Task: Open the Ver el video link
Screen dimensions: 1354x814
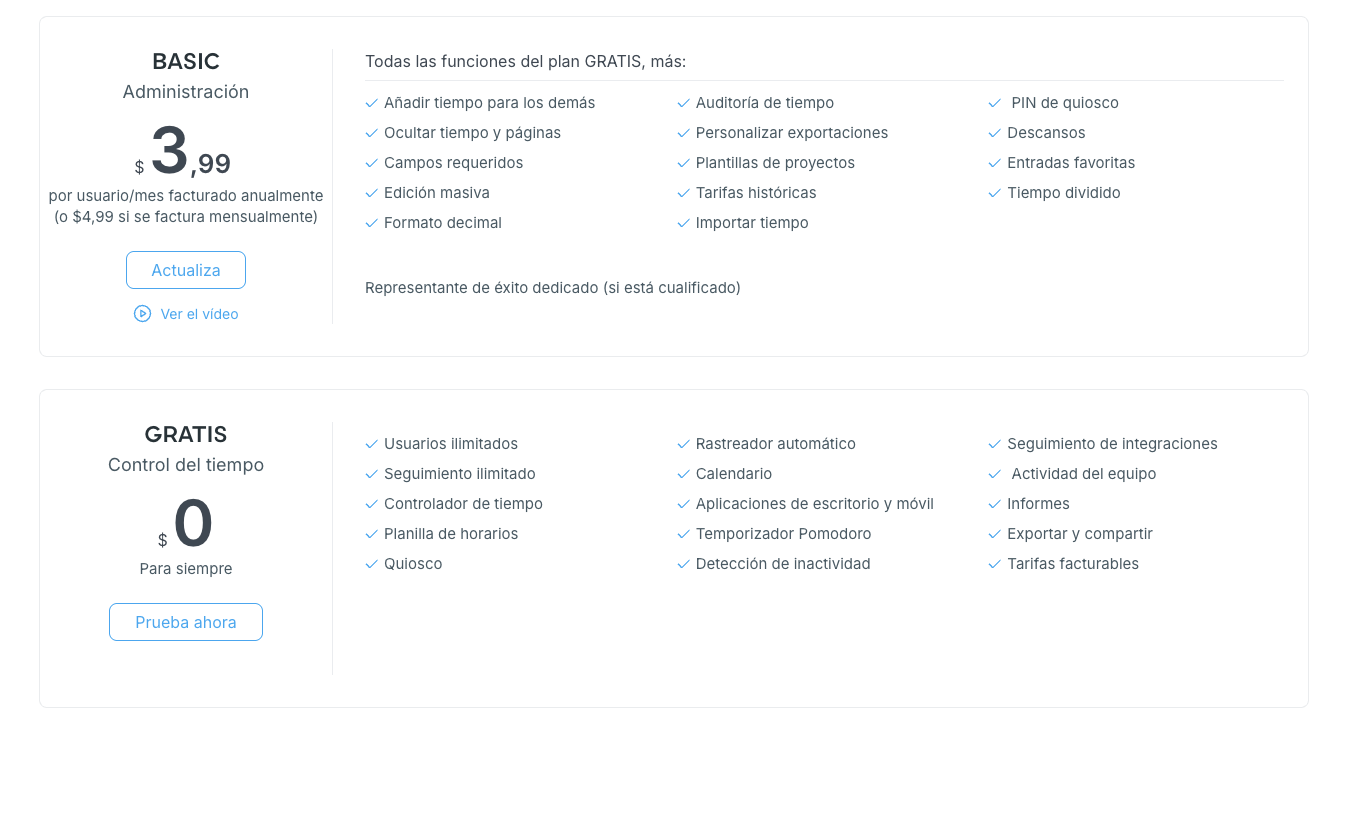Action: pyautogui.click(x=199, y=314)
